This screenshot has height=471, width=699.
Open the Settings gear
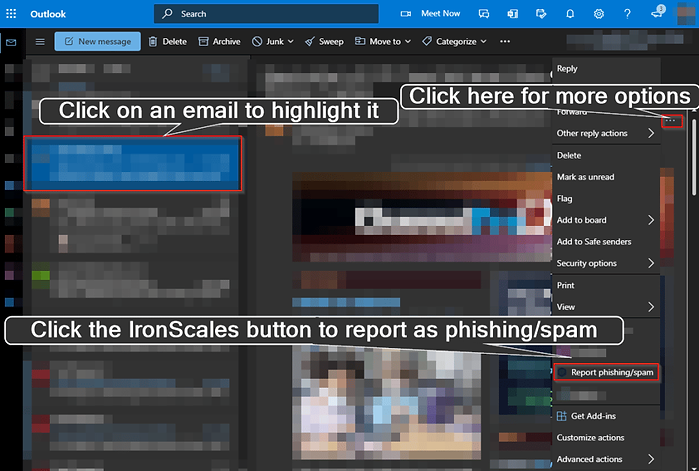[x=599, y=14]
